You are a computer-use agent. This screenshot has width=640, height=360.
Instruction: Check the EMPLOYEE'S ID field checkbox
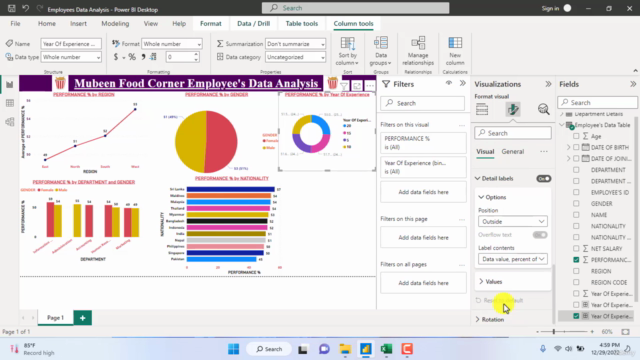[576, 192]
